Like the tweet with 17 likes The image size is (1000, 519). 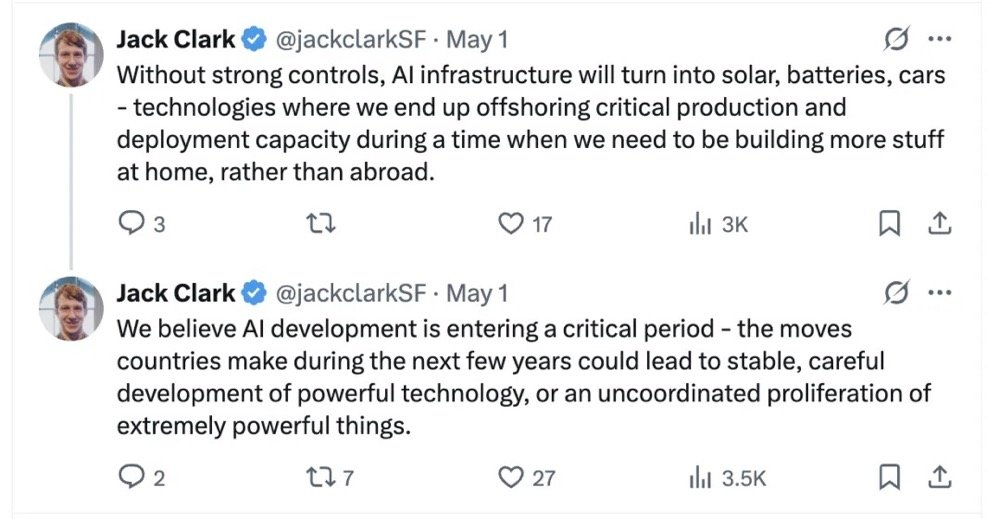click(512, 224)
